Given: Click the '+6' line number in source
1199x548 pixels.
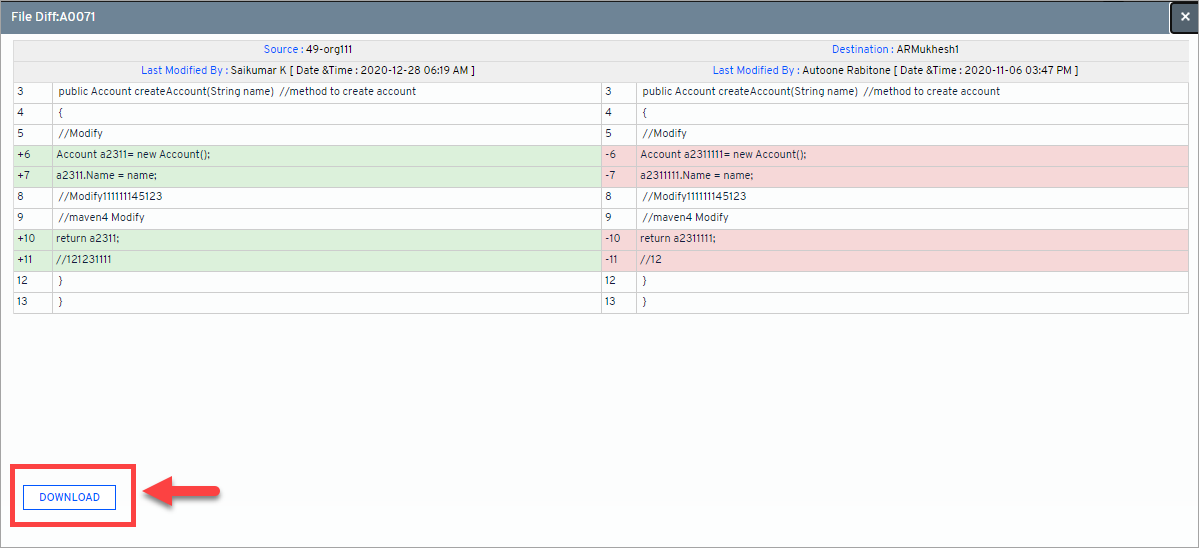Looking at the screenshot, I should pos(24,154).
